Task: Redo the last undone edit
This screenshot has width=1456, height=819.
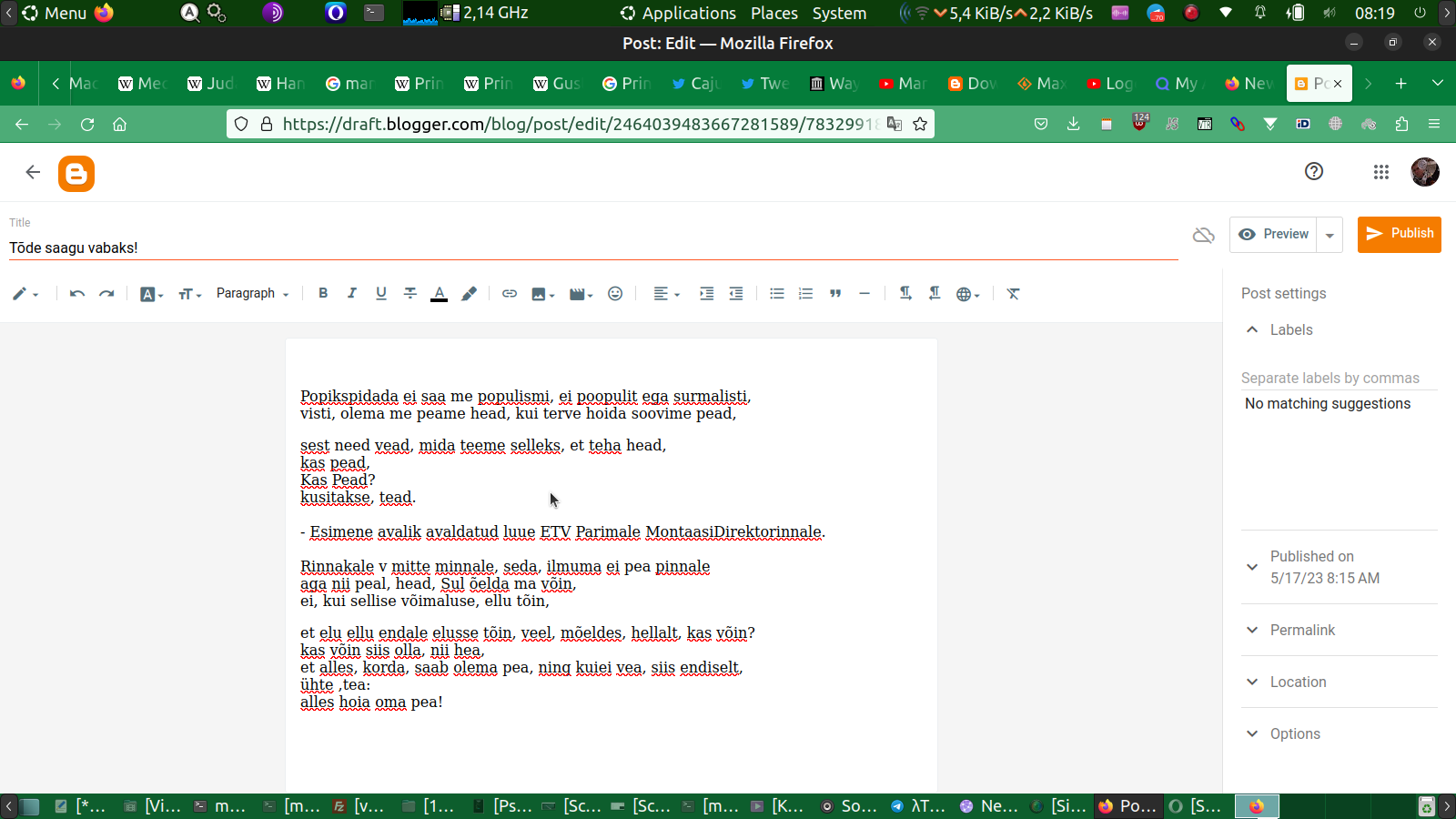Action: (x=106, y=294)
